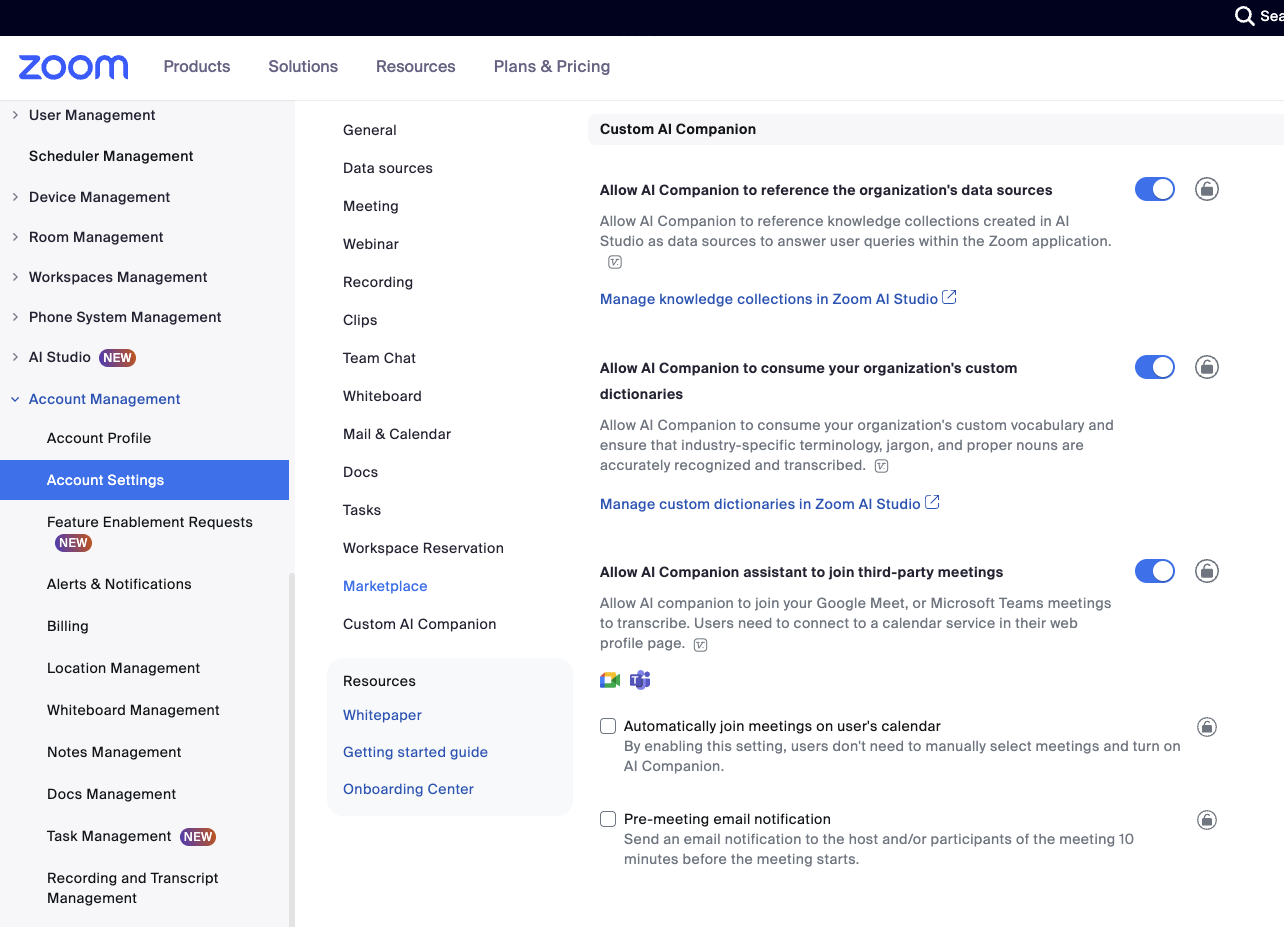
Task: Click the Google Meet icon
Action: tap(610, 681)
